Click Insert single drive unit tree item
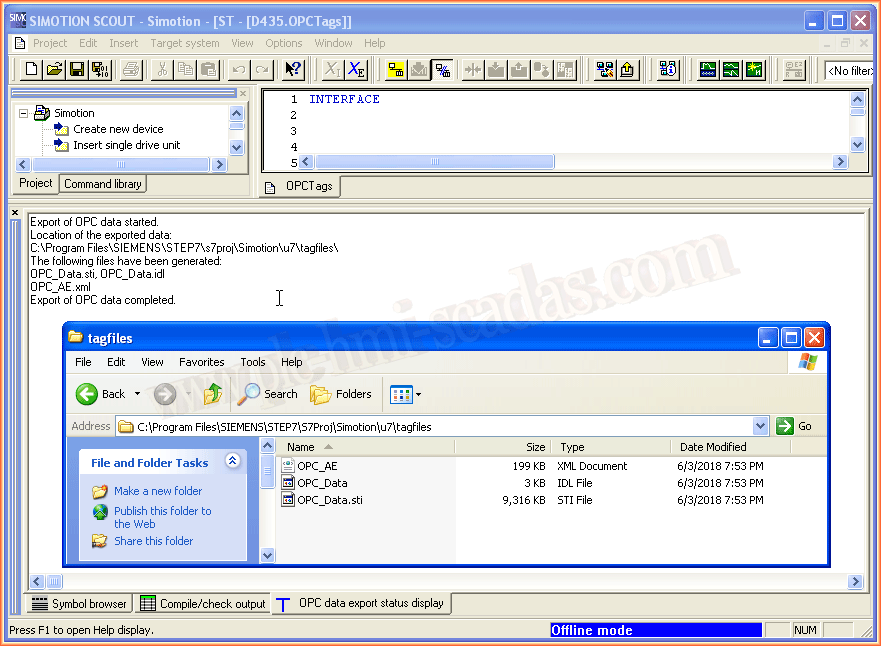Viewport: 881px width, 646px height. pyautogui.click(x=126, y=145)
